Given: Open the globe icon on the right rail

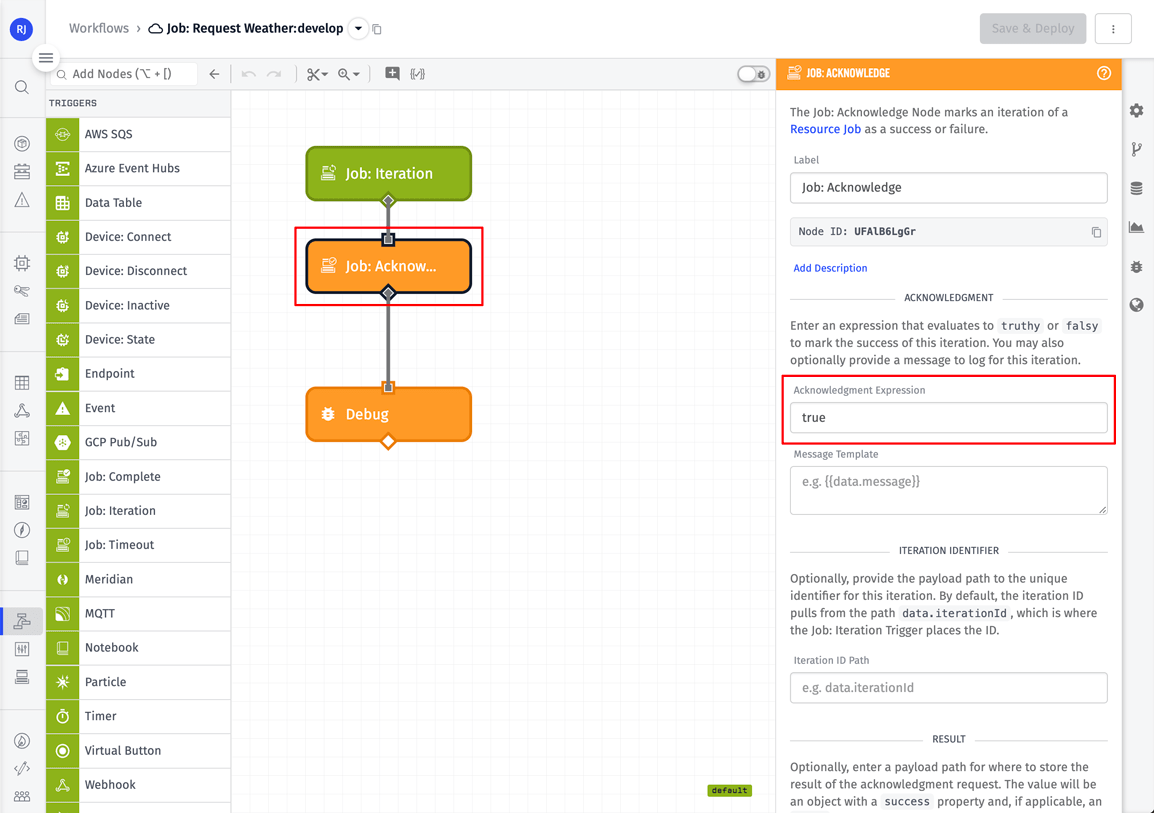Looking at the screenshot, I should (1136, 305).
